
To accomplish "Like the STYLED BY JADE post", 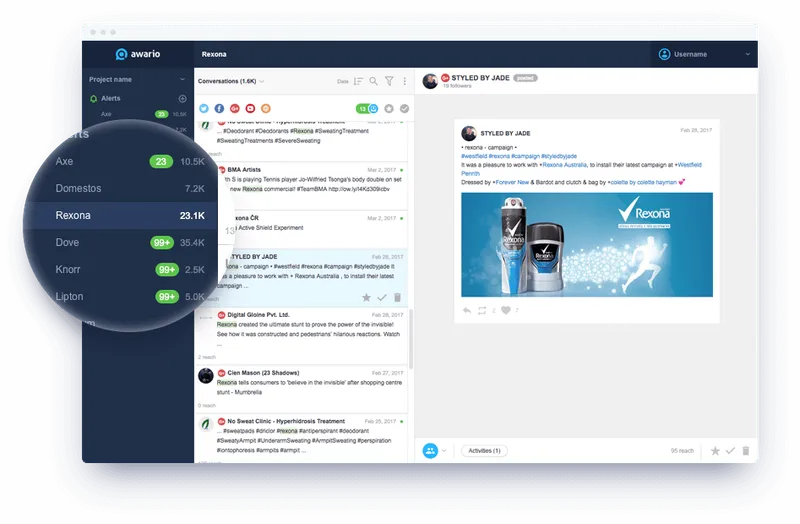I will click(x=506, y=310).
